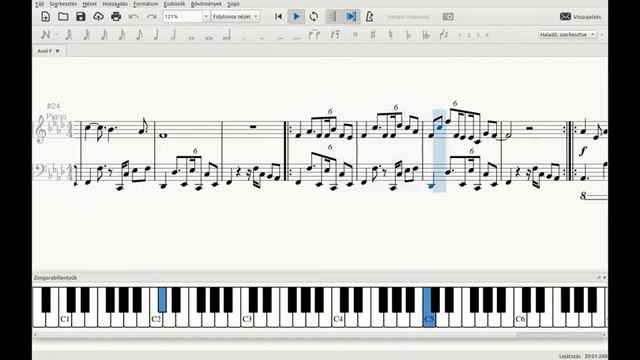The width and height of the screenshot is (640, 360).
Task: Save the score with the floppy disk icon
Action: [80, 17]
